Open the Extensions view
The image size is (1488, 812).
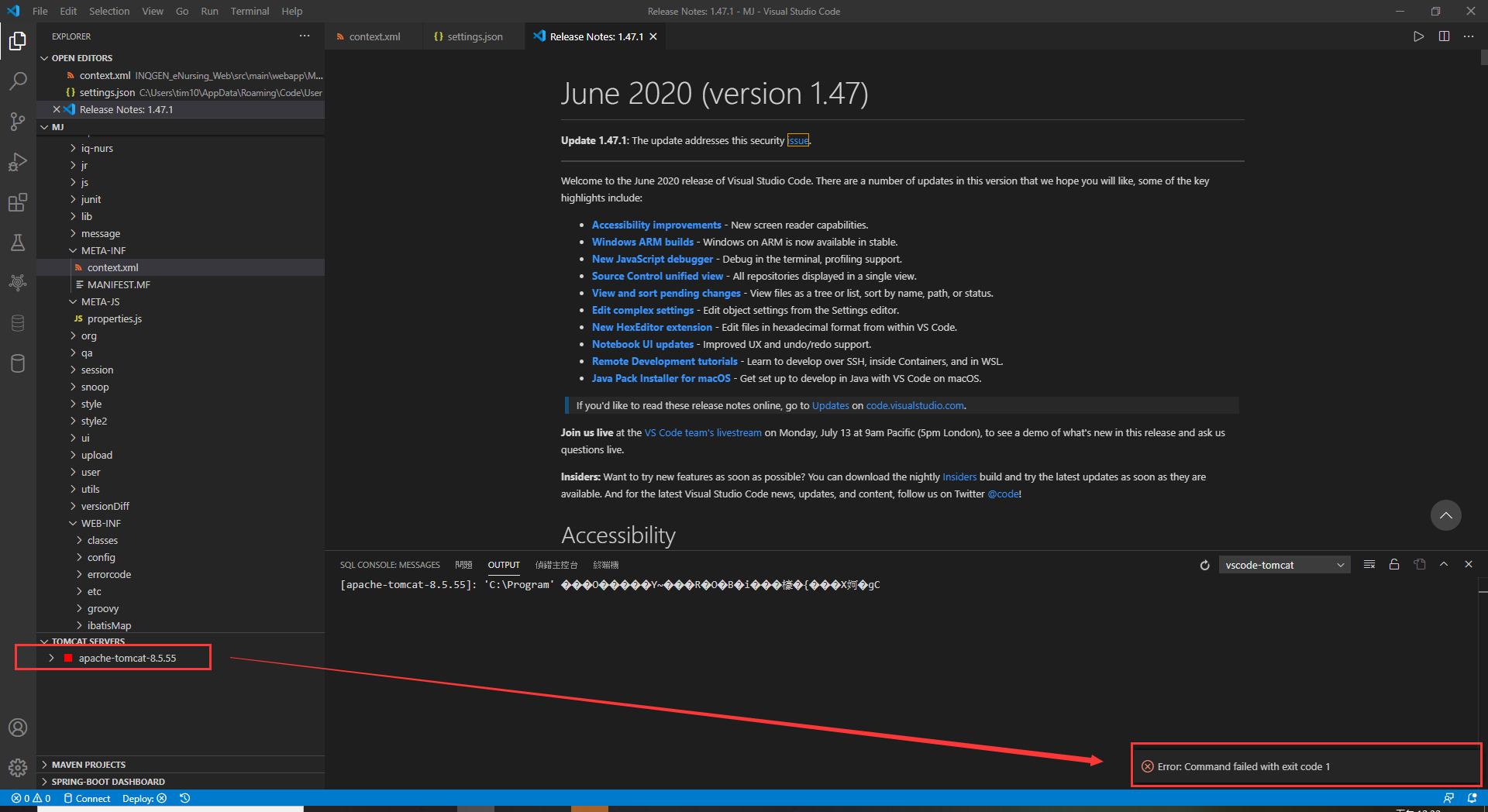click(17, 202)
